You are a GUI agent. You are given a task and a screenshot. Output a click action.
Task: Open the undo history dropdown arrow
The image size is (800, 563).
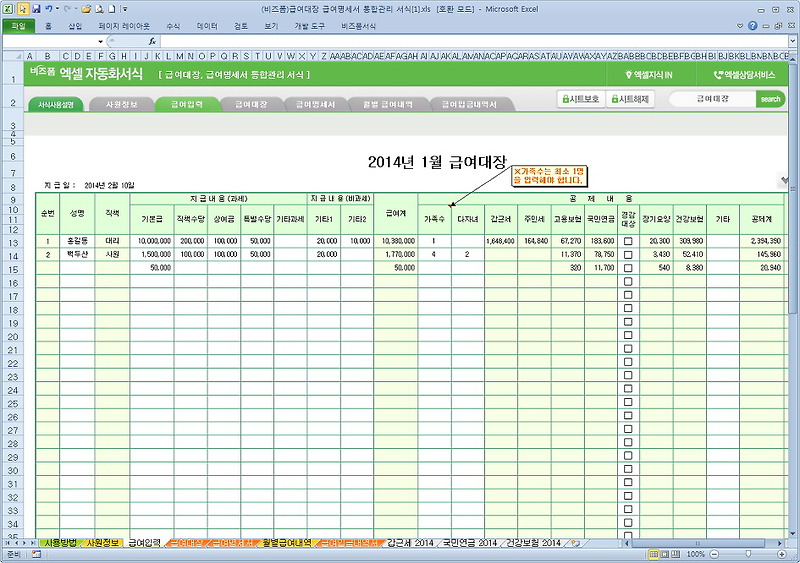click(x=57, y=9)
